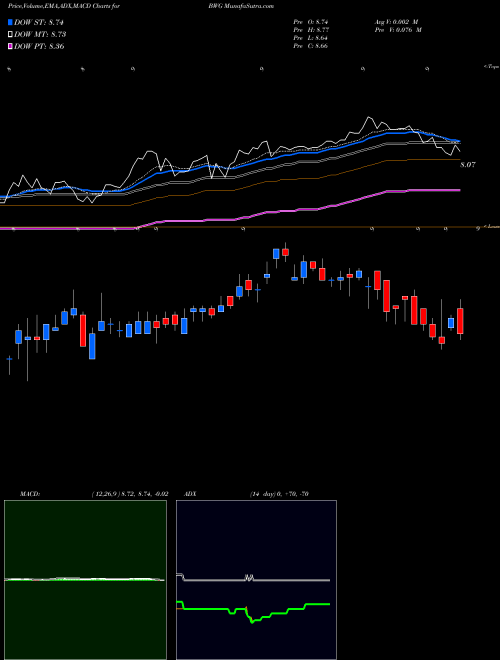Click the 'Pre L: 8.64' low value
The width and height of the screenshot is (500, 660).
point(311,38)
